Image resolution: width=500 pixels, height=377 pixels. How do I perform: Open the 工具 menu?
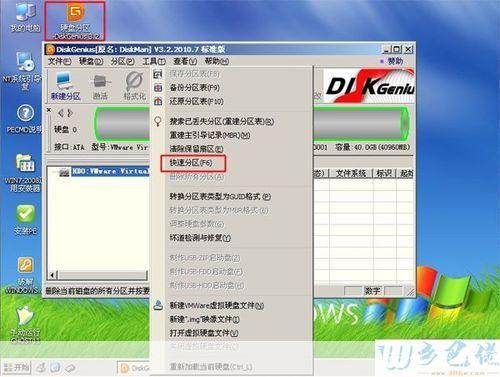click(154, 61)
